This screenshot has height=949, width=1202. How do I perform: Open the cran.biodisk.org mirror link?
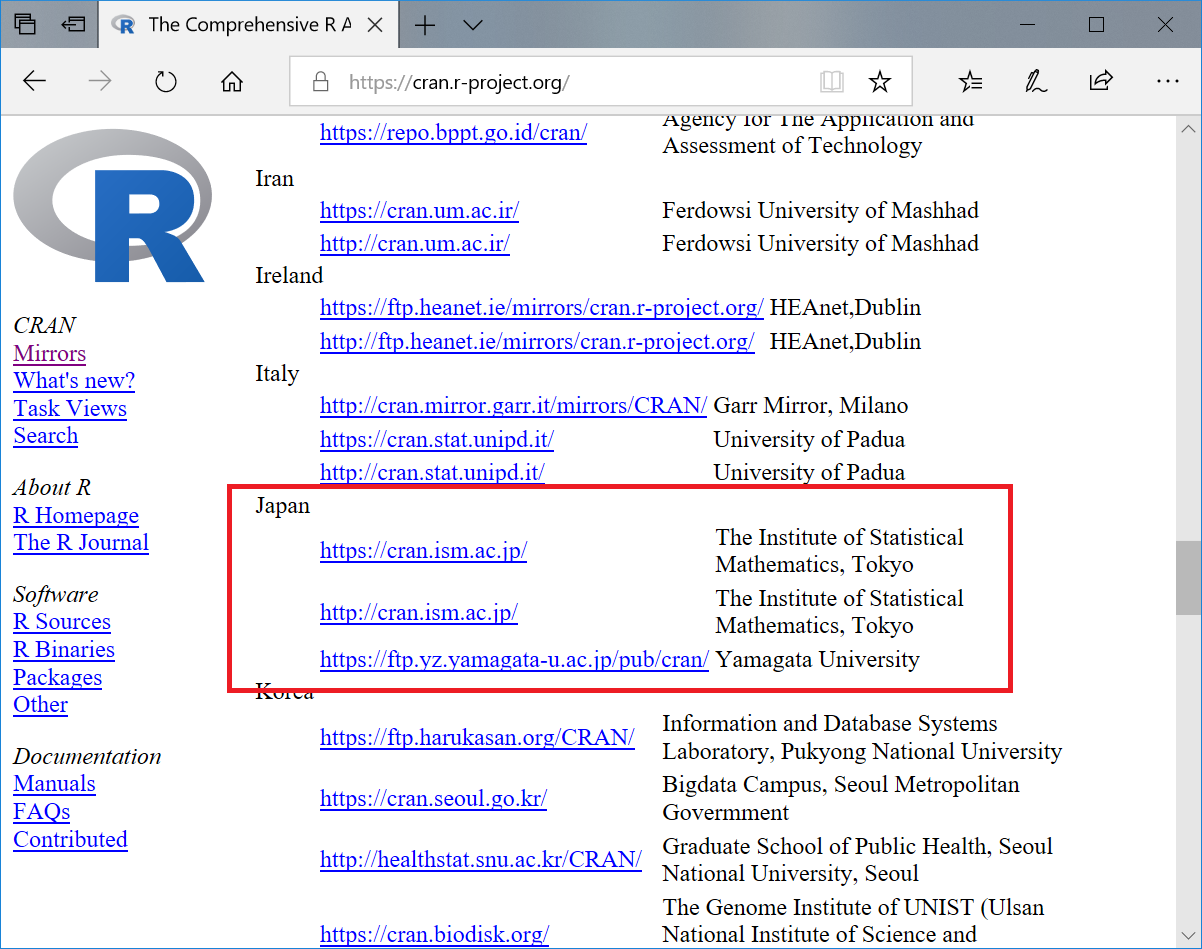coord(435,935)
